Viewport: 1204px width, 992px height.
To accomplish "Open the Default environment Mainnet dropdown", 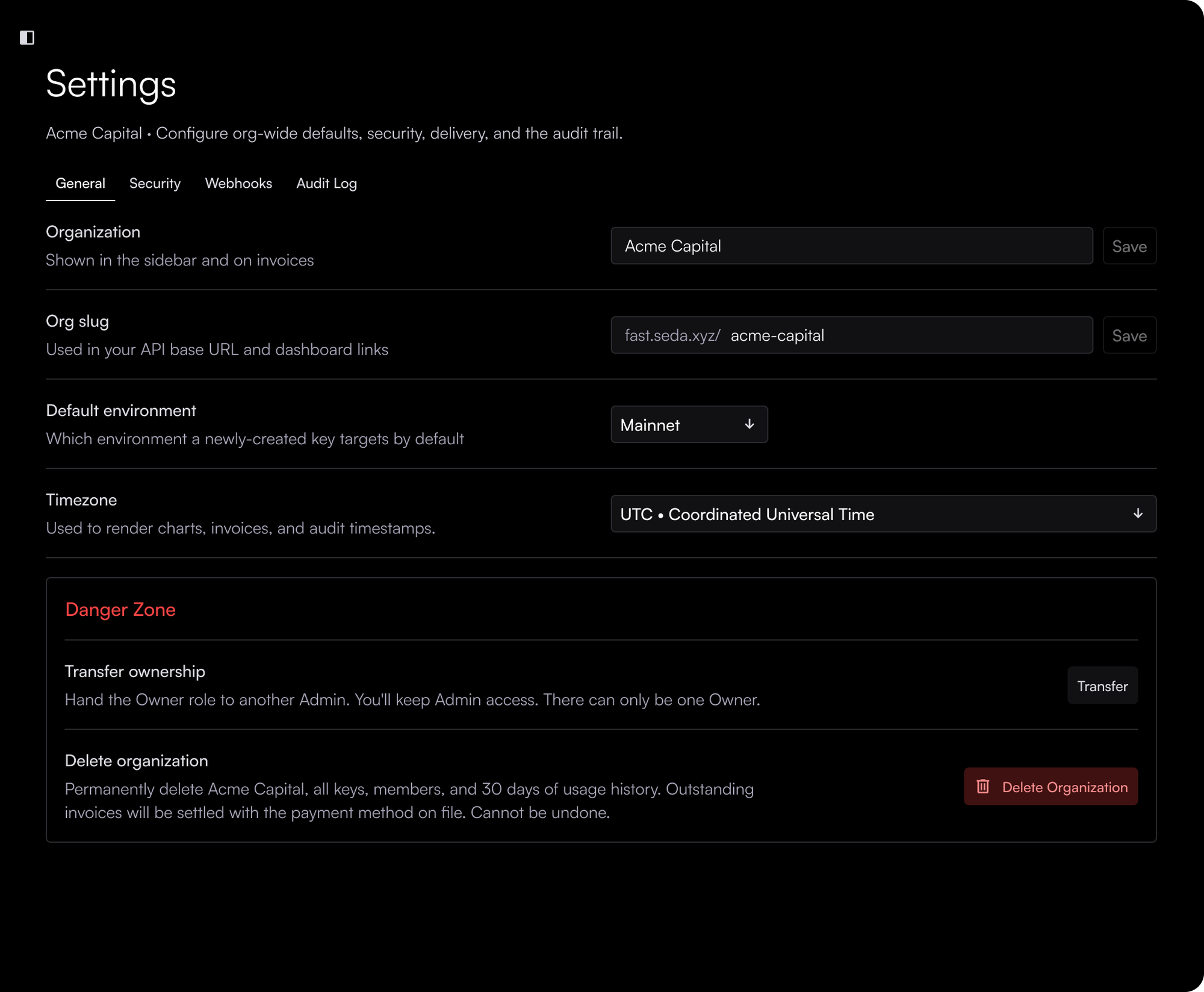I will pos(689,424).
